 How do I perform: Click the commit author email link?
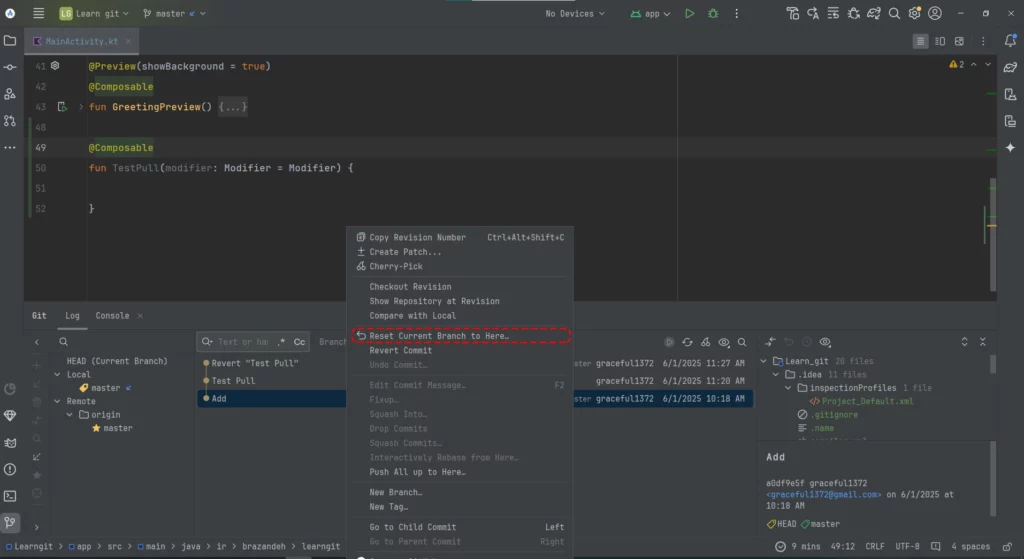tap(824, 494)
